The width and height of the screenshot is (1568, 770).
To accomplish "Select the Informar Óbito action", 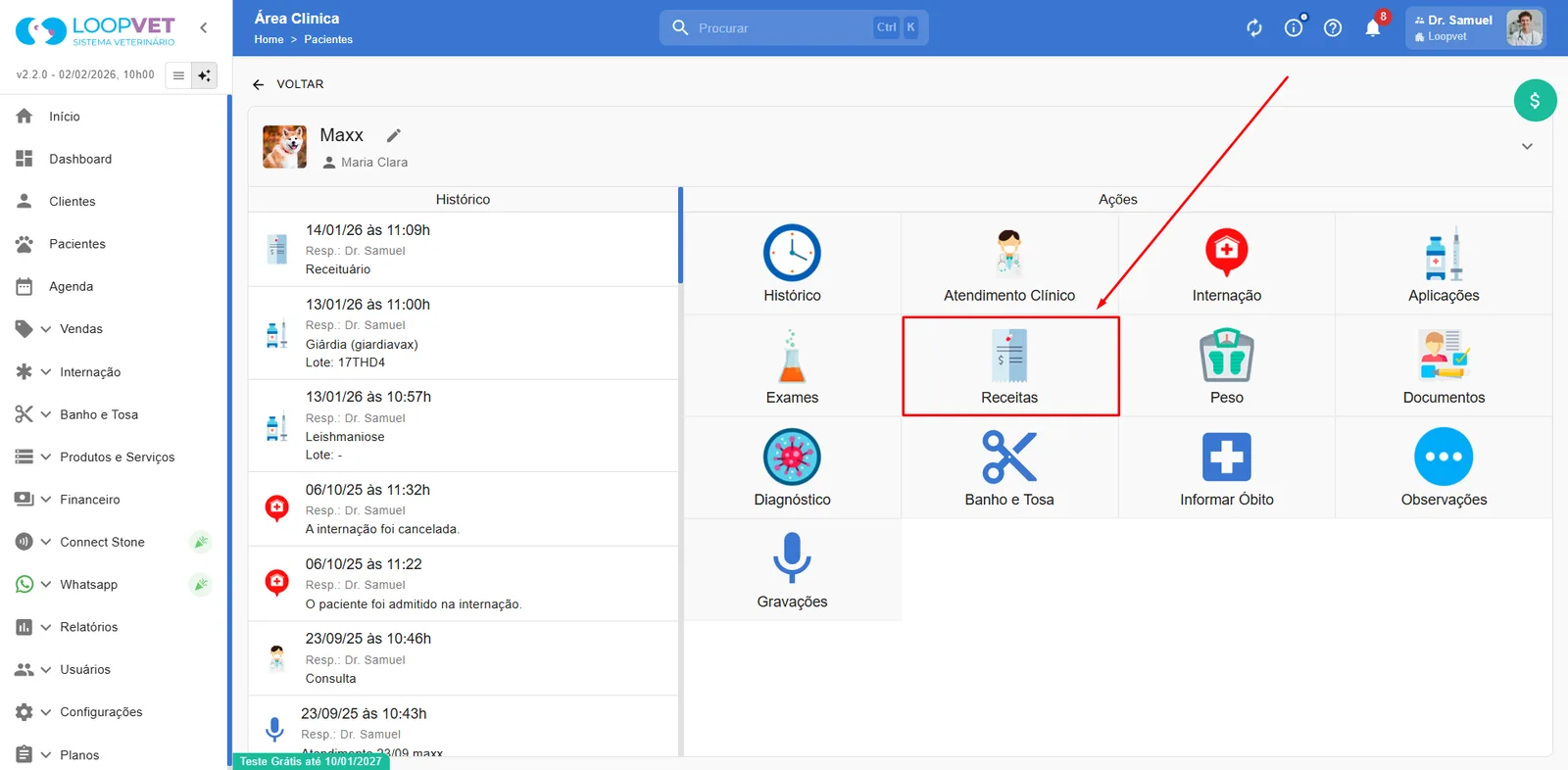I will [x=1226, y=468].
